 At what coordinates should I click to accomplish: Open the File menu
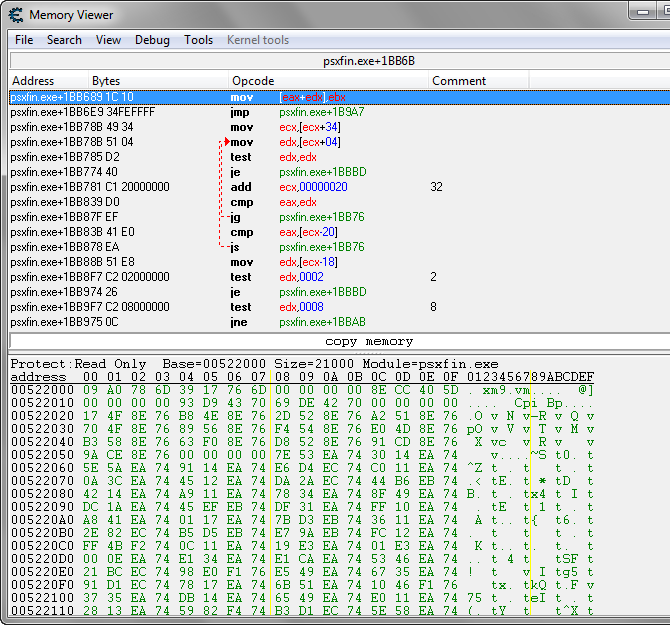coord(24,40)
